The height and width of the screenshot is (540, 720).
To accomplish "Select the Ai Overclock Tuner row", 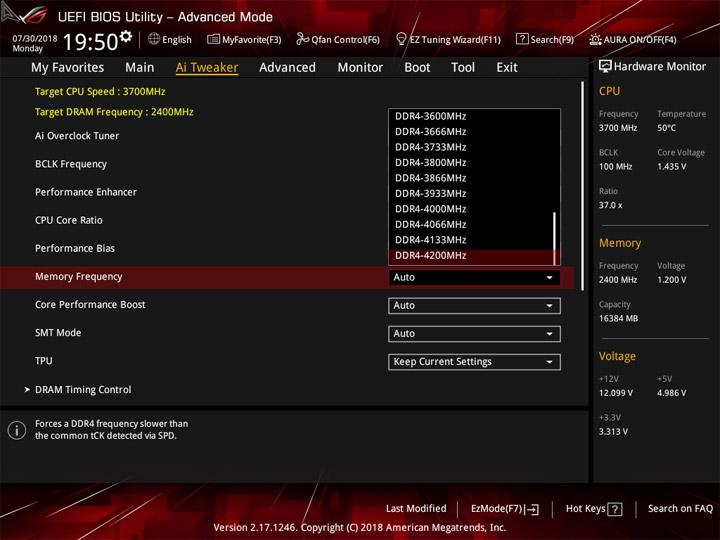I will point(77,136).
